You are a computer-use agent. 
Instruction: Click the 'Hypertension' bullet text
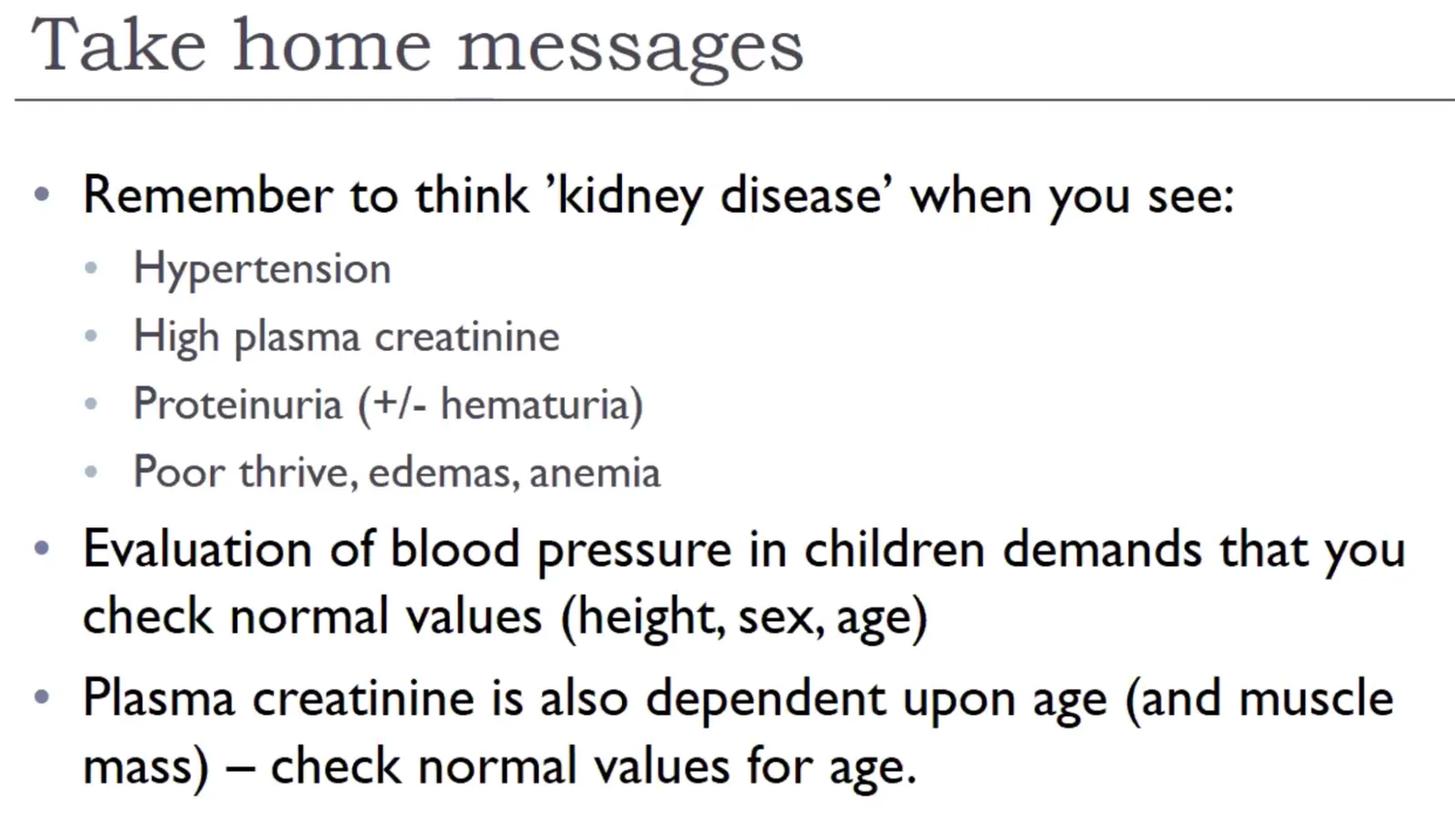point(262,270)
